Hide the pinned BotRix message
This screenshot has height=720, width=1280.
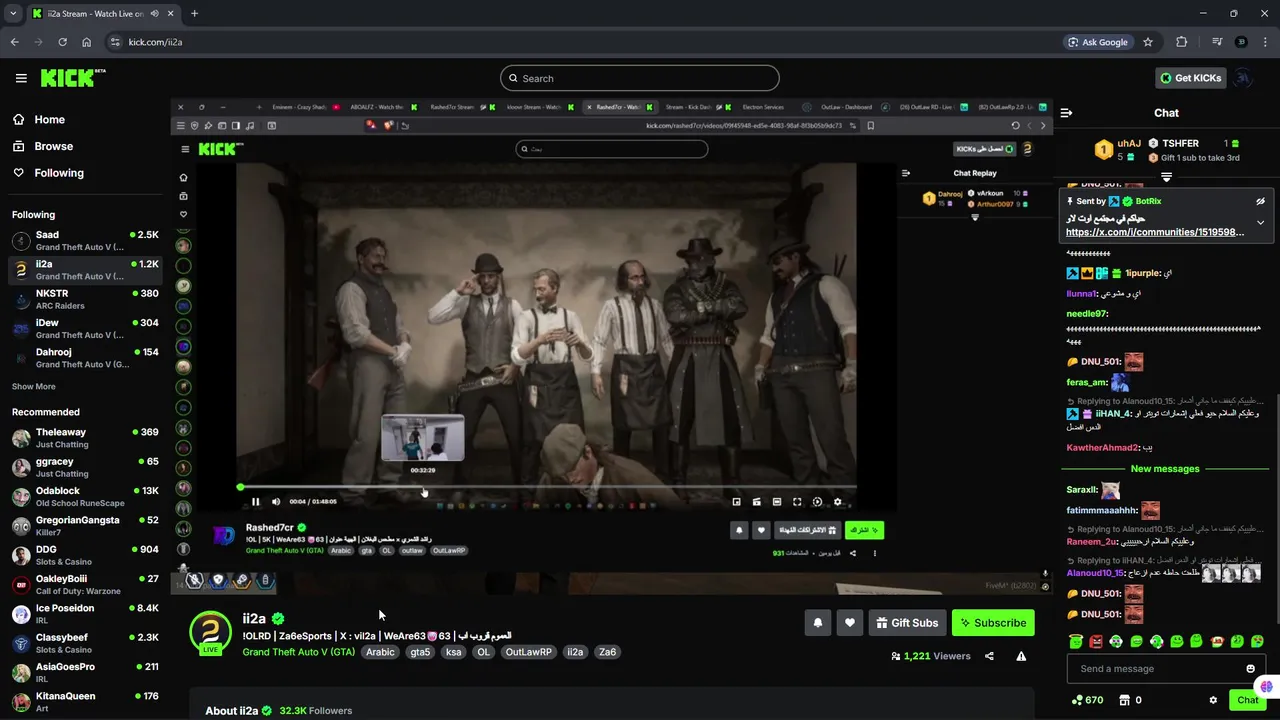(x=1260, y=201)
